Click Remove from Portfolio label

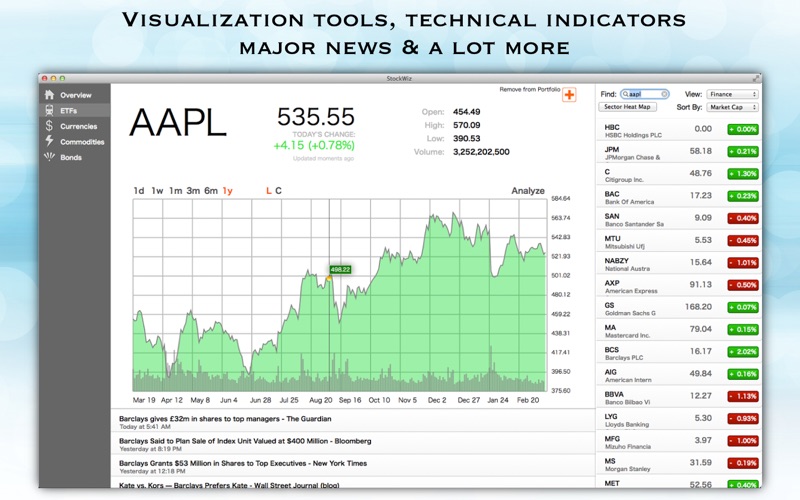[x=529, y=89]
